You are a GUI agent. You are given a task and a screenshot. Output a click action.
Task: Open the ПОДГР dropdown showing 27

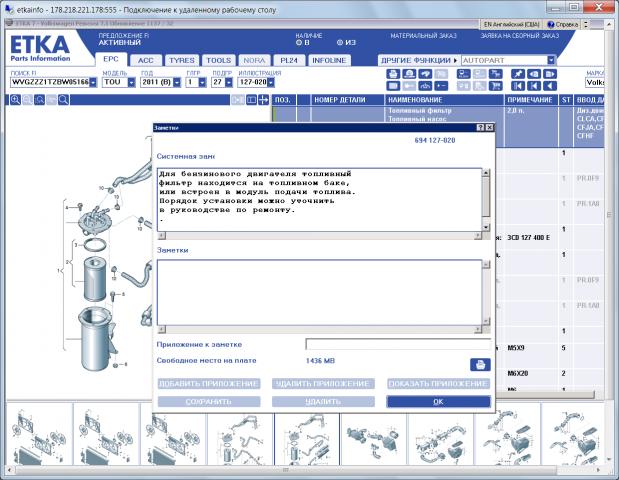tap(229, 82)
